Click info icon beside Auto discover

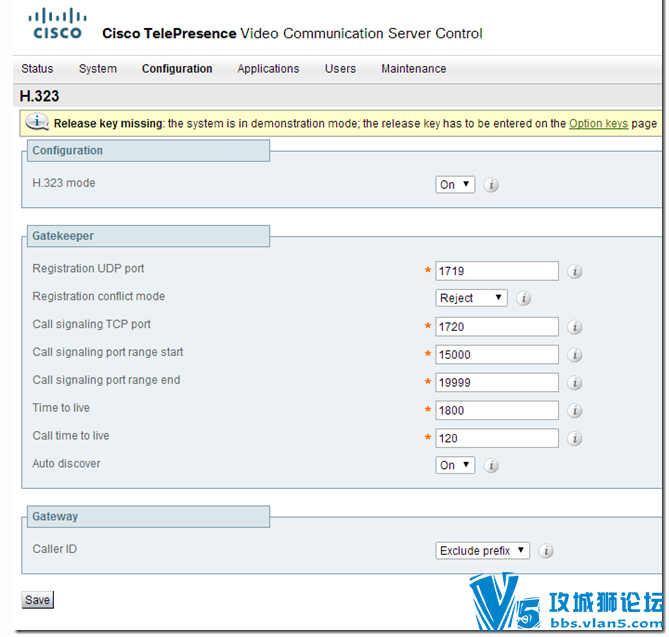[491, 465]
